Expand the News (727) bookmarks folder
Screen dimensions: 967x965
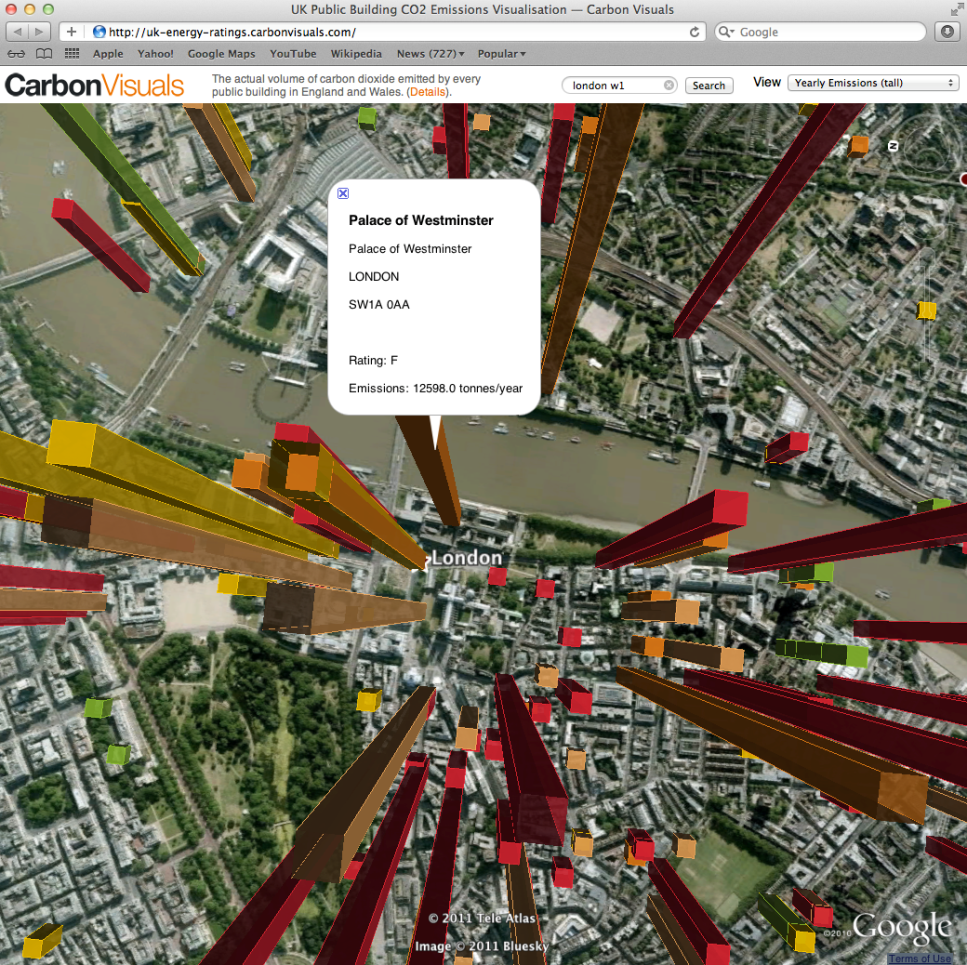(430, 54)
